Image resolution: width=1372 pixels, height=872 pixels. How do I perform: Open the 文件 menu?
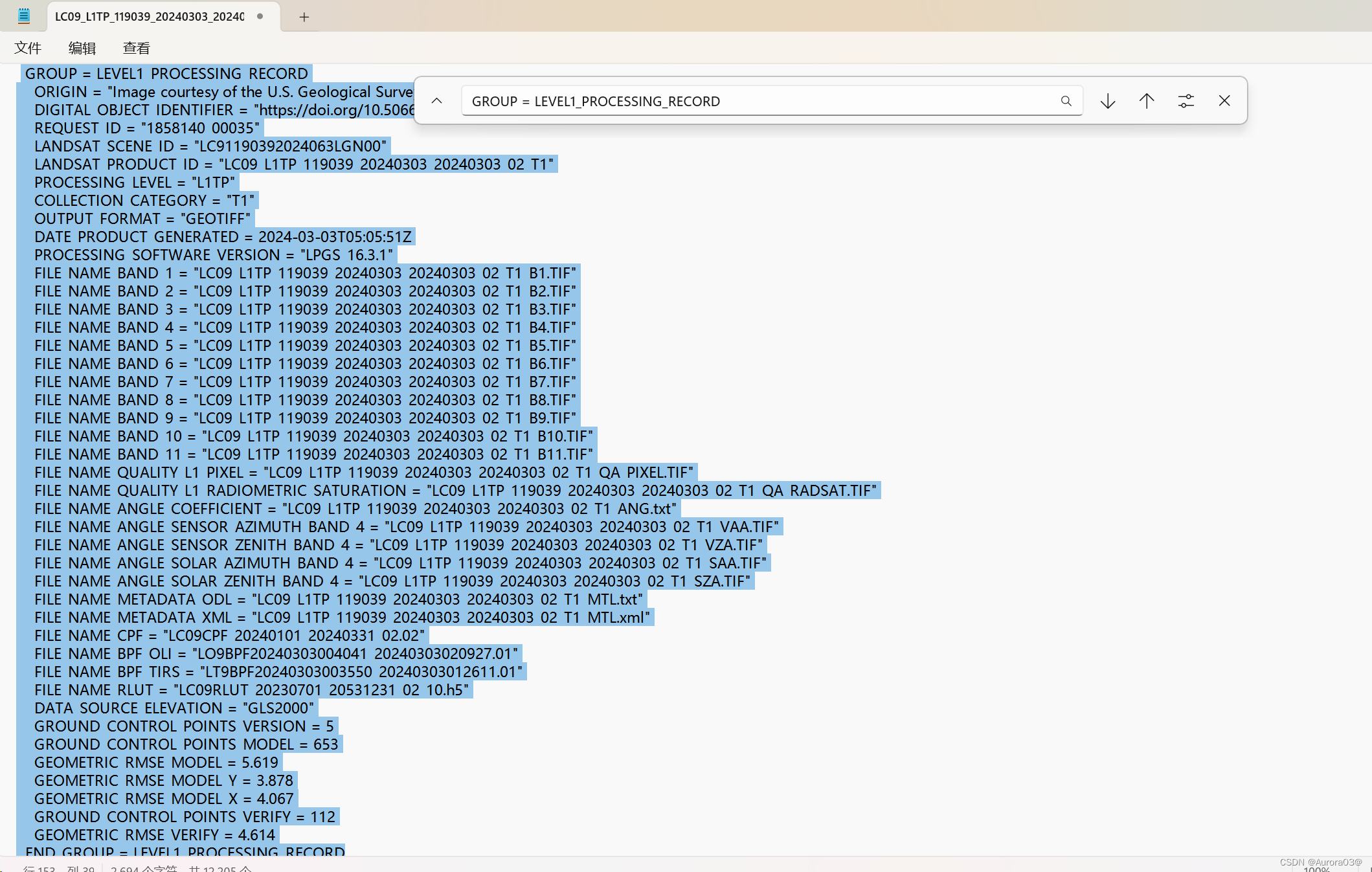(x=28, y=48)
